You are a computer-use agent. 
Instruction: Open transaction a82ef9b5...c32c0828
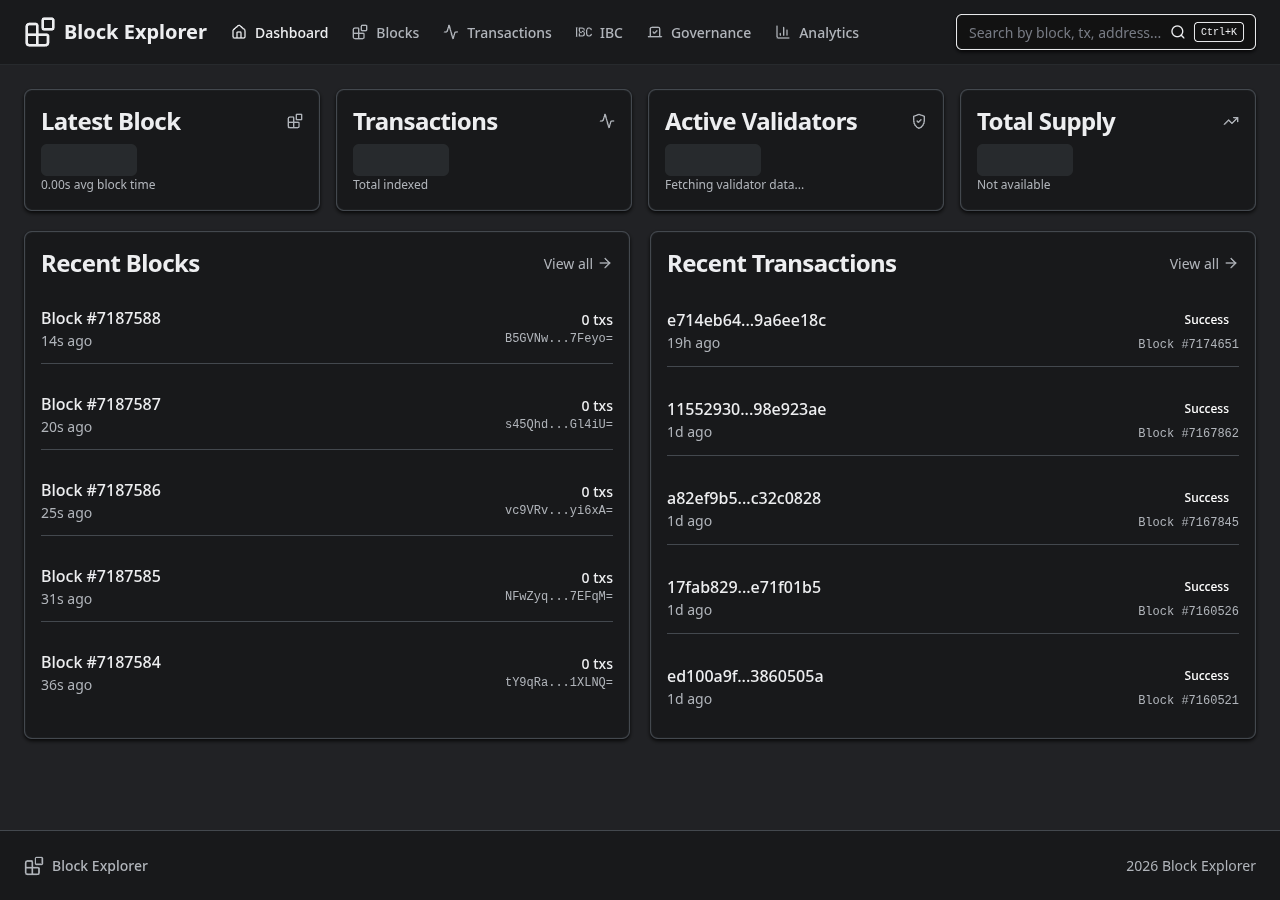coord(744,498)
